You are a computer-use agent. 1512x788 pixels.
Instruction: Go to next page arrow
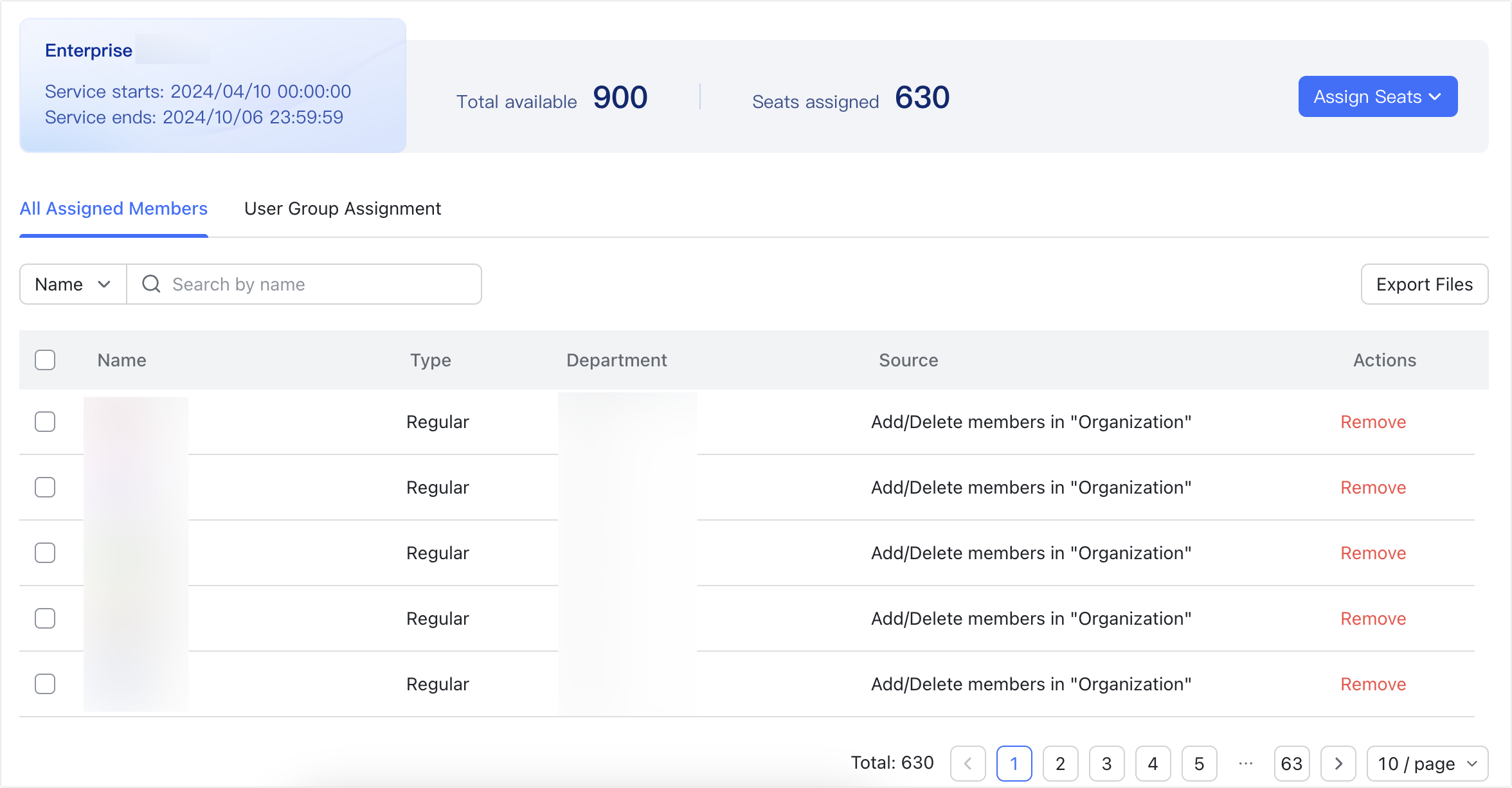[x=1338, y=764]
